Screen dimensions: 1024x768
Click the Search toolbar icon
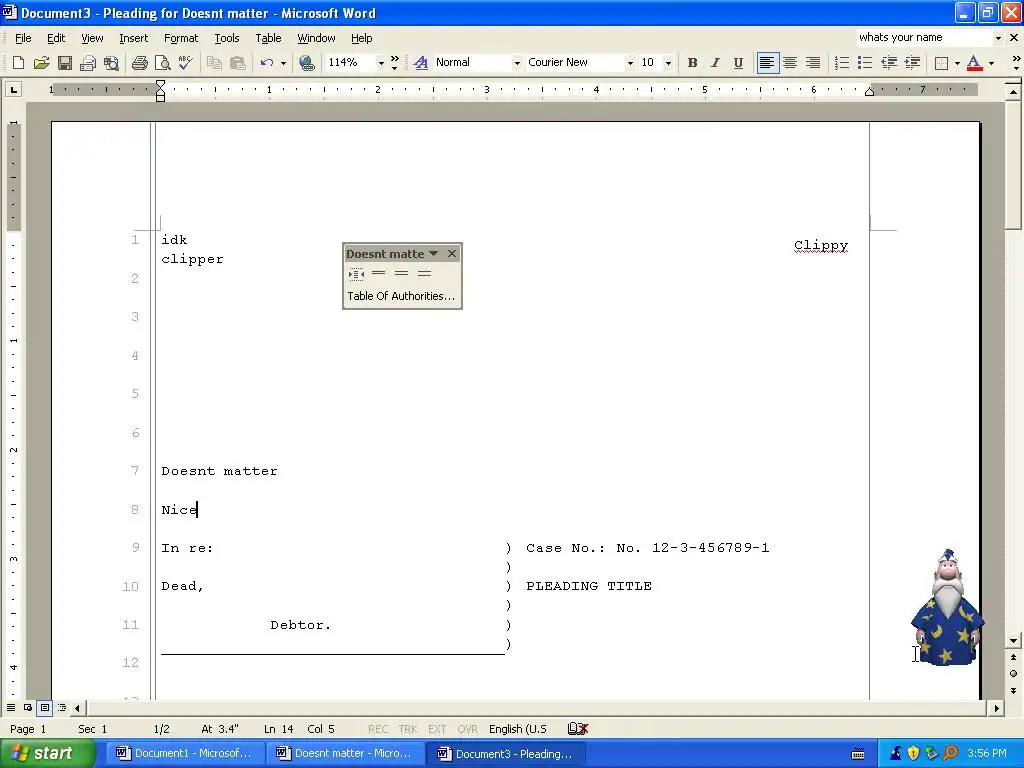click(111, 63)
